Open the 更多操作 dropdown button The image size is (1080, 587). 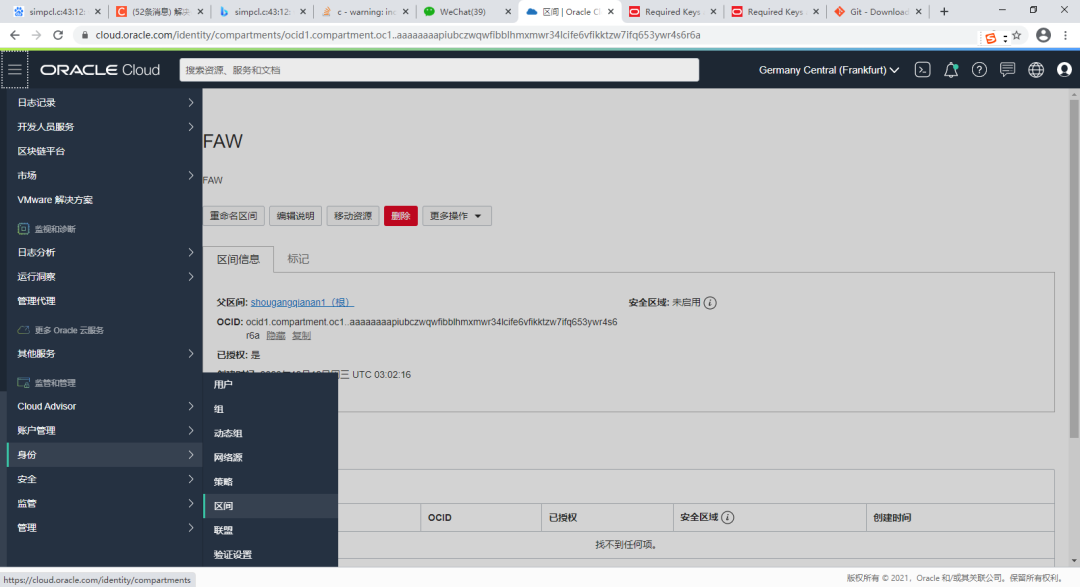[457, 216]
